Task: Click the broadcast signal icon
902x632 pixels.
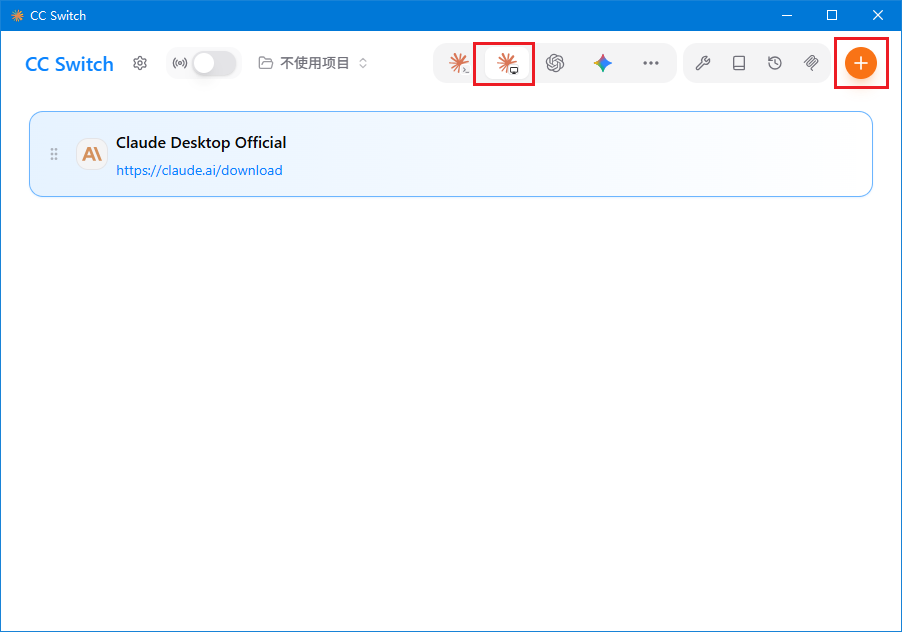Action: 180,63
